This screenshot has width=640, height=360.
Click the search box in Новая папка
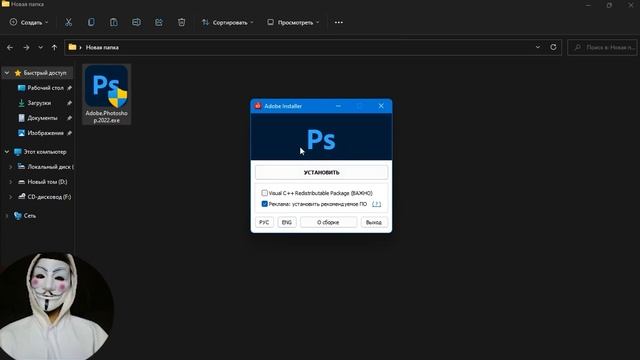click(x=602, y=48)
